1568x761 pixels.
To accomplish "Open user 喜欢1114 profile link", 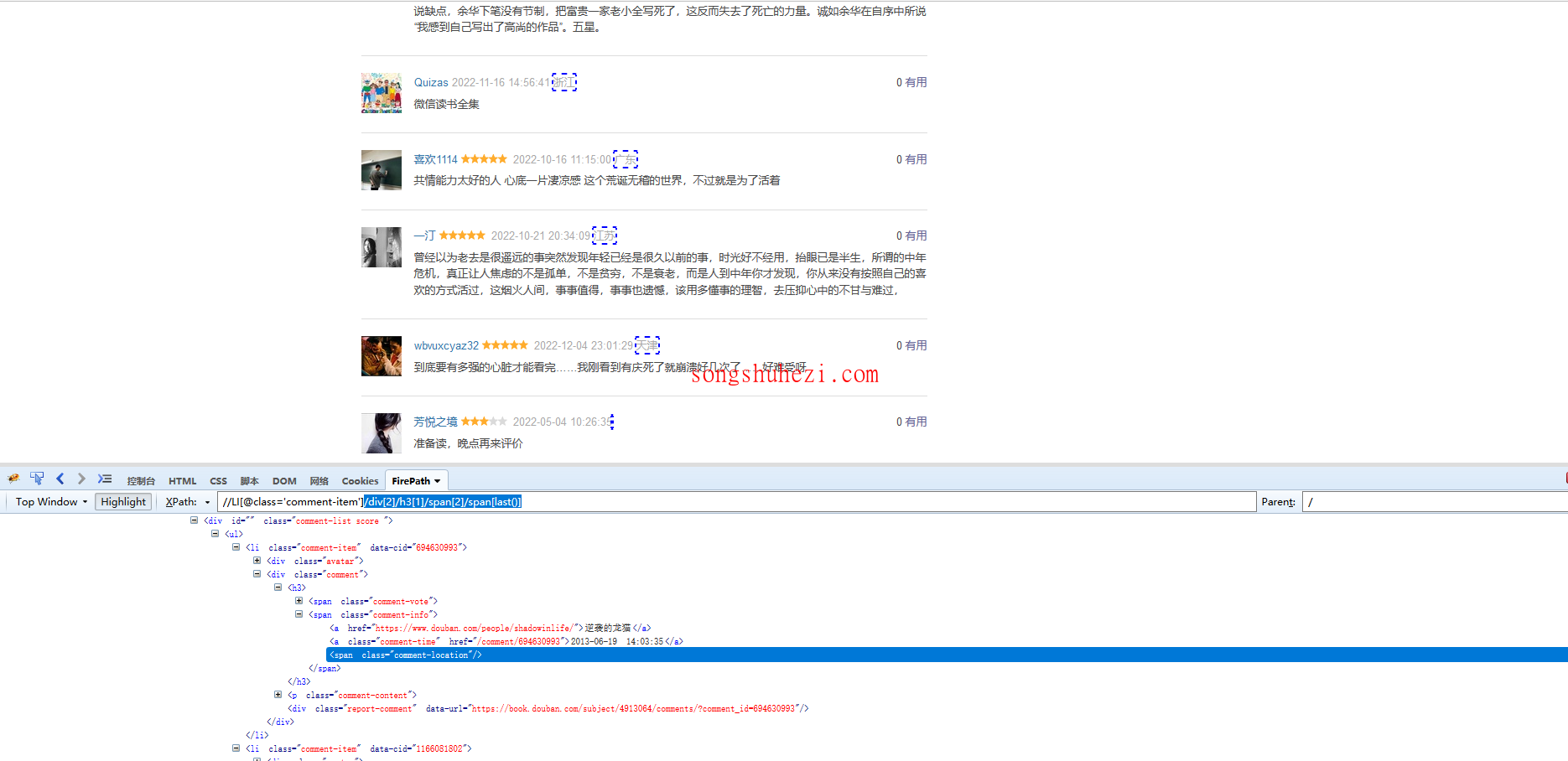I will click(435, 159).
